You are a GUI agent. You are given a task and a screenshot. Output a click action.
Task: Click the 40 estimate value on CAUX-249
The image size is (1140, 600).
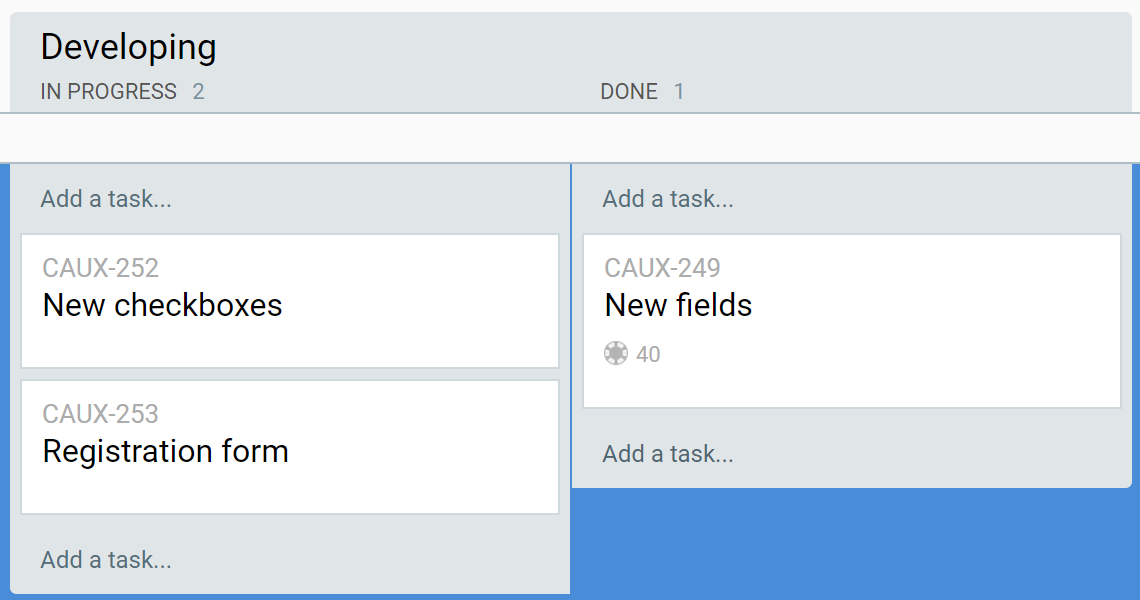click(648, 355)
